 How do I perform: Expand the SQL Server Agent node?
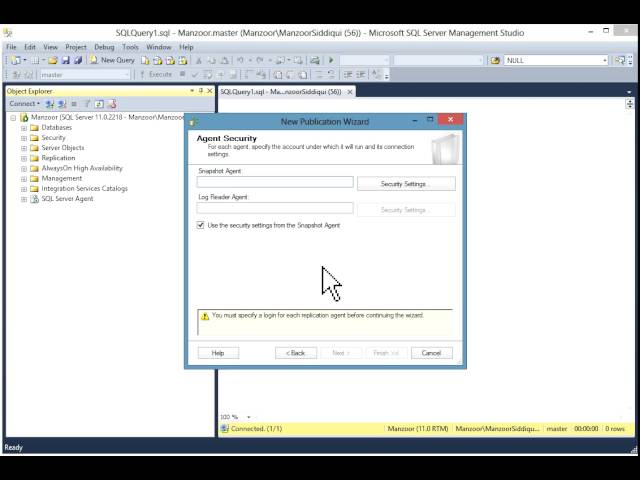click(x=24, y=200)
